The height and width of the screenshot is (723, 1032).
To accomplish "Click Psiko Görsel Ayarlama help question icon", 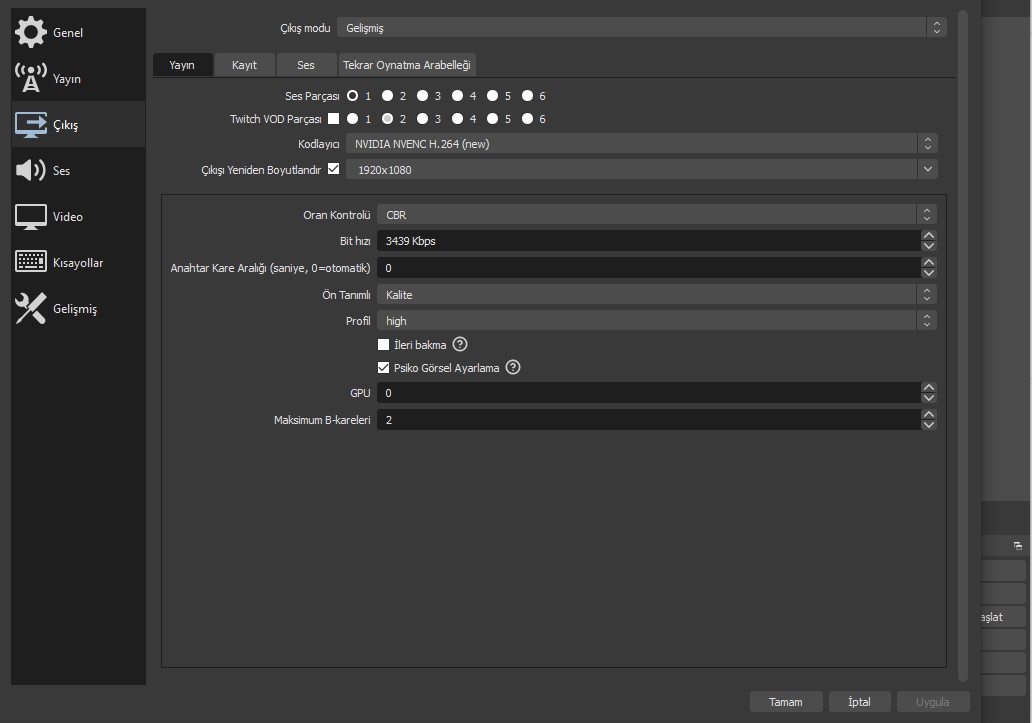I will pyautogui.click(x=513, y=367).
